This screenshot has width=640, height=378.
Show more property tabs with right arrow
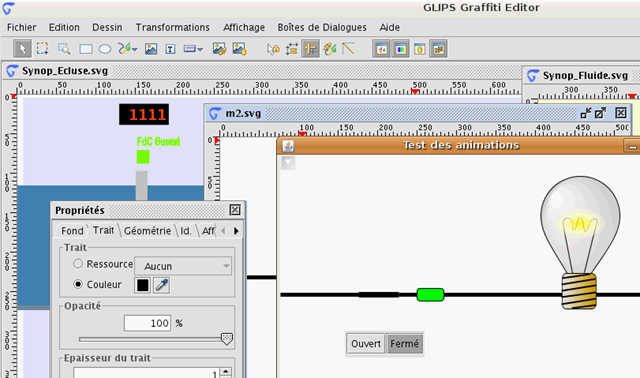point(236,231)
